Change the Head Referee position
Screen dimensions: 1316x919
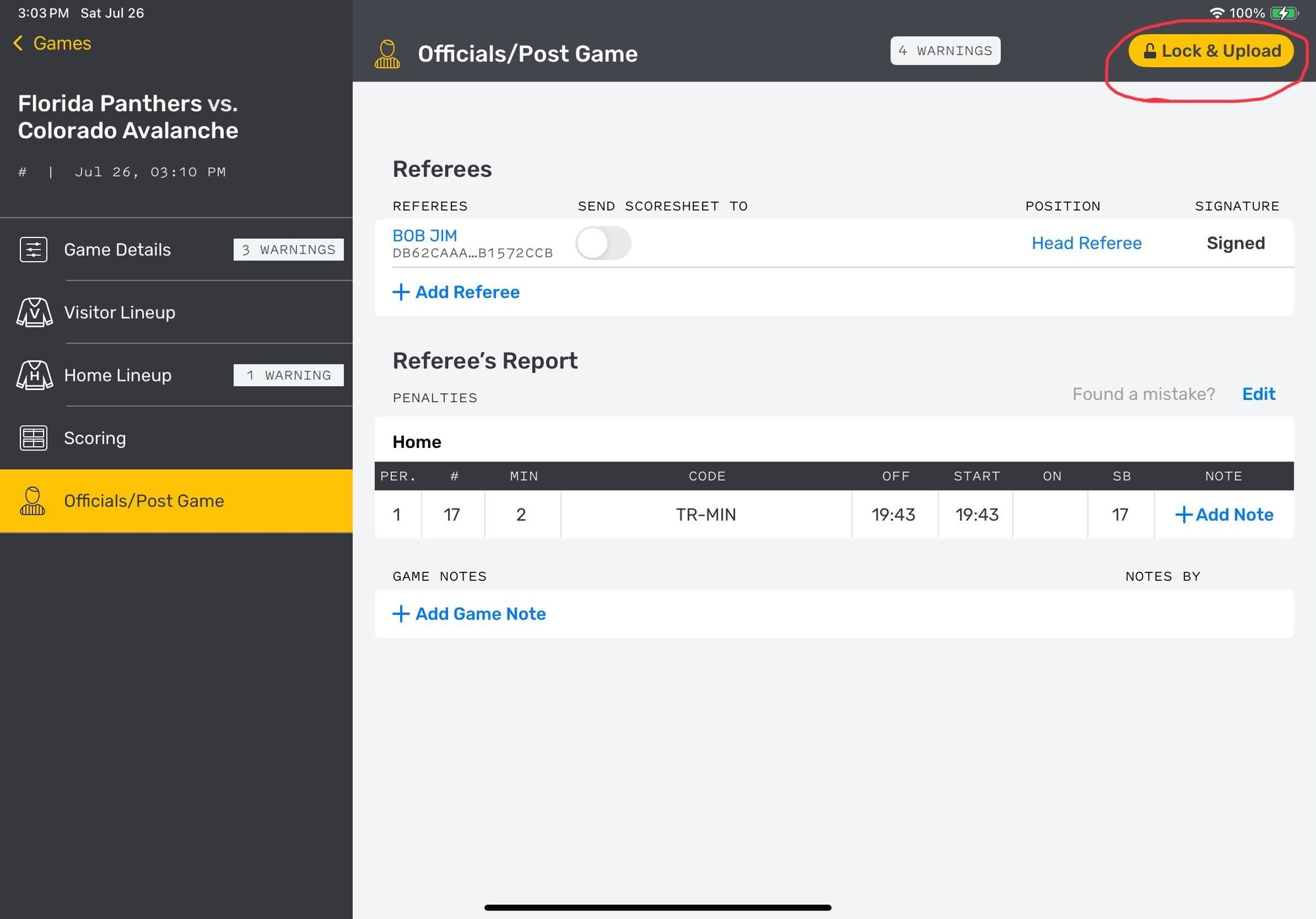(x=1086, y=243)
